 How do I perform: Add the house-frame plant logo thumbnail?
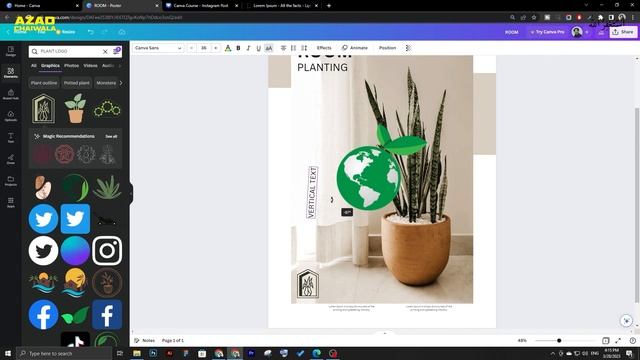pyautogui.click(x=43, y=109)
